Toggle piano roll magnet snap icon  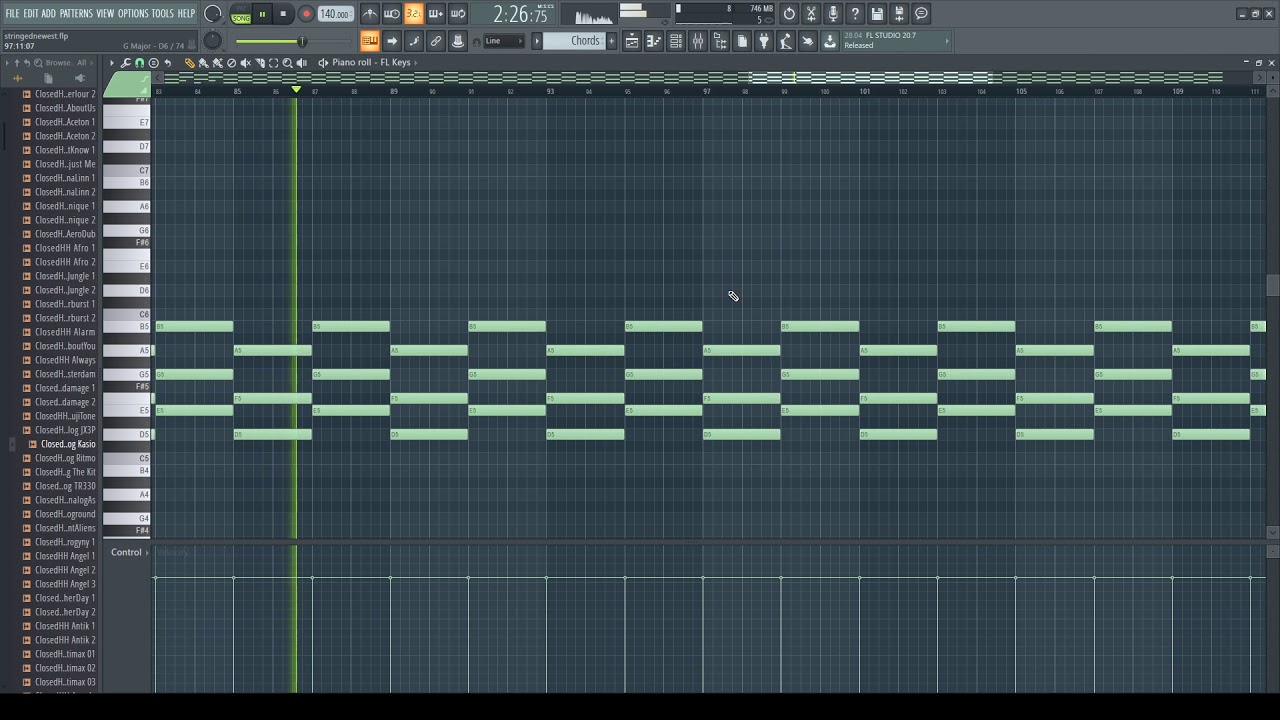click(139, 62)
